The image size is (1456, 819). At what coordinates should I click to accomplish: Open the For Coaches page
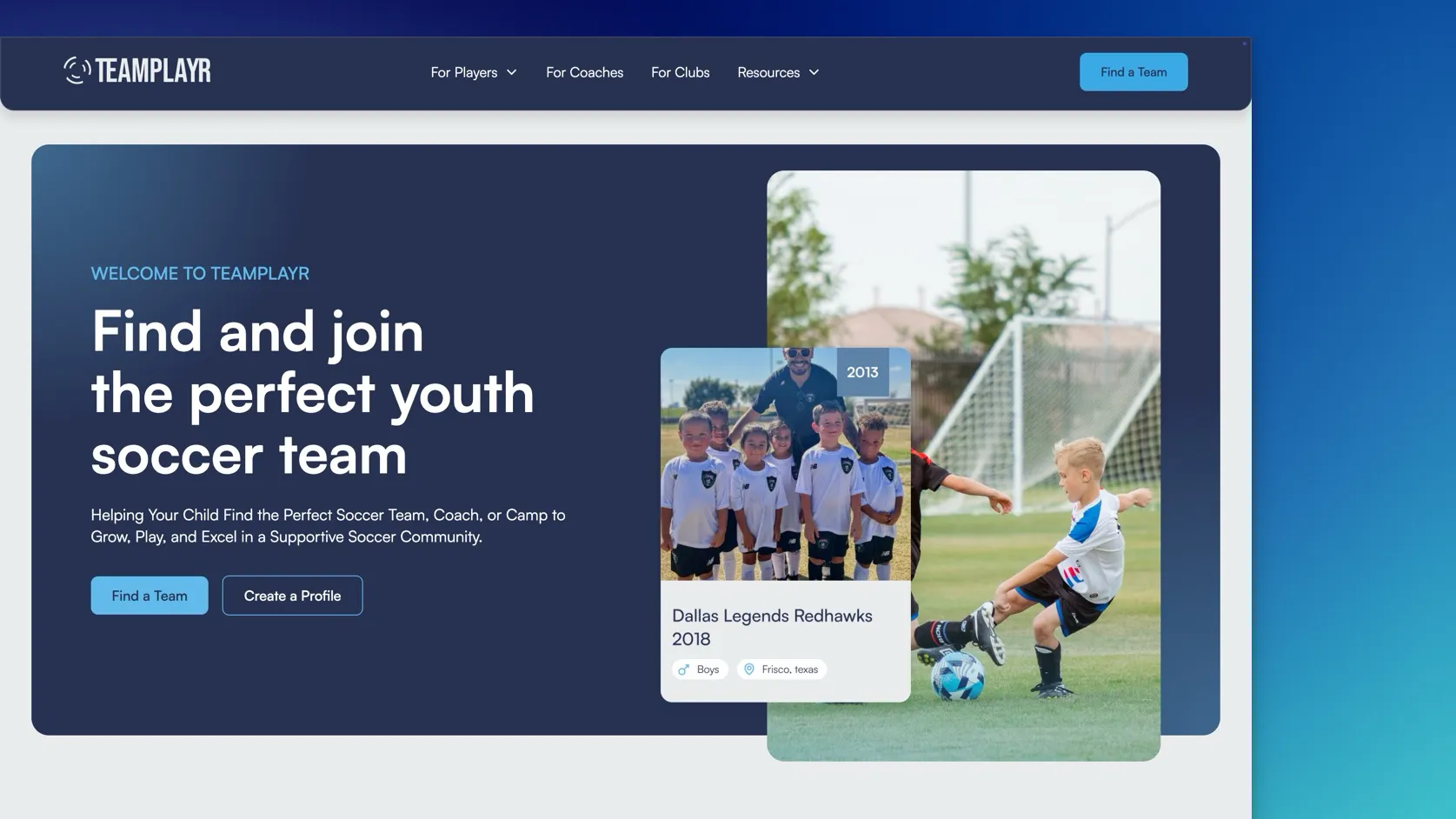584,72
